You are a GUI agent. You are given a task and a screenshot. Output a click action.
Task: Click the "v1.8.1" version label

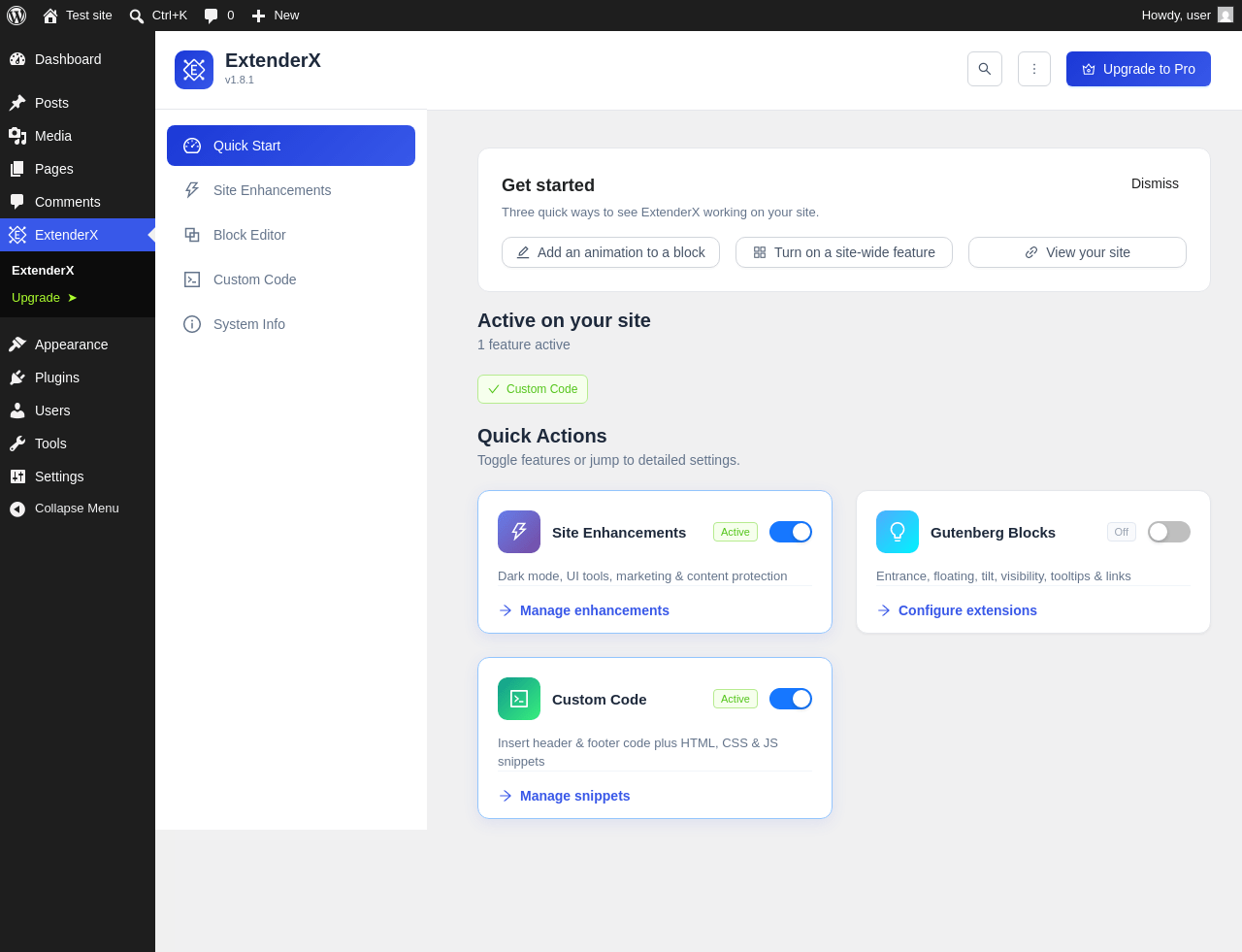pos(240,80)
